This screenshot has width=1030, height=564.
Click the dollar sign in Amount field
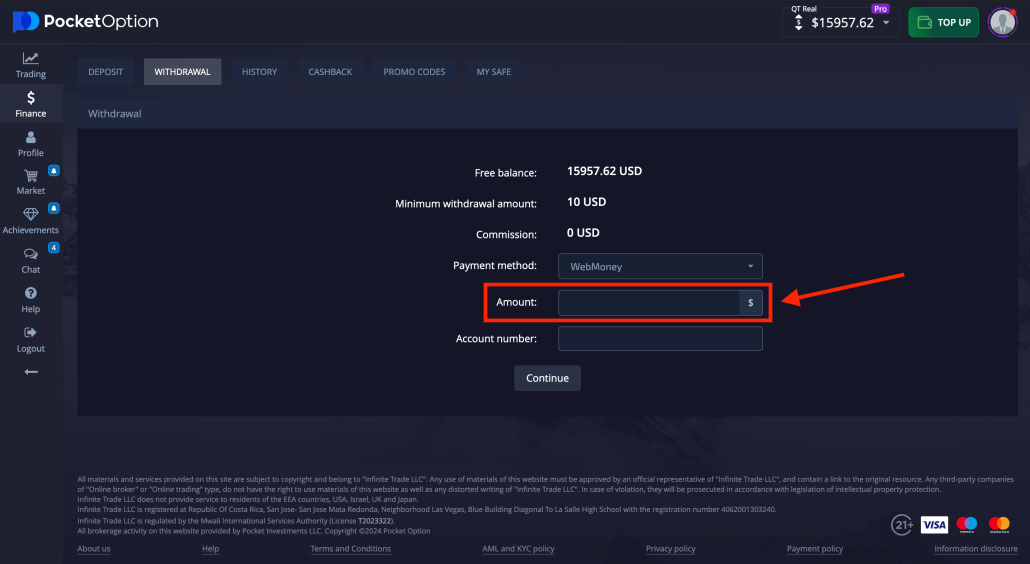[751, 303]
